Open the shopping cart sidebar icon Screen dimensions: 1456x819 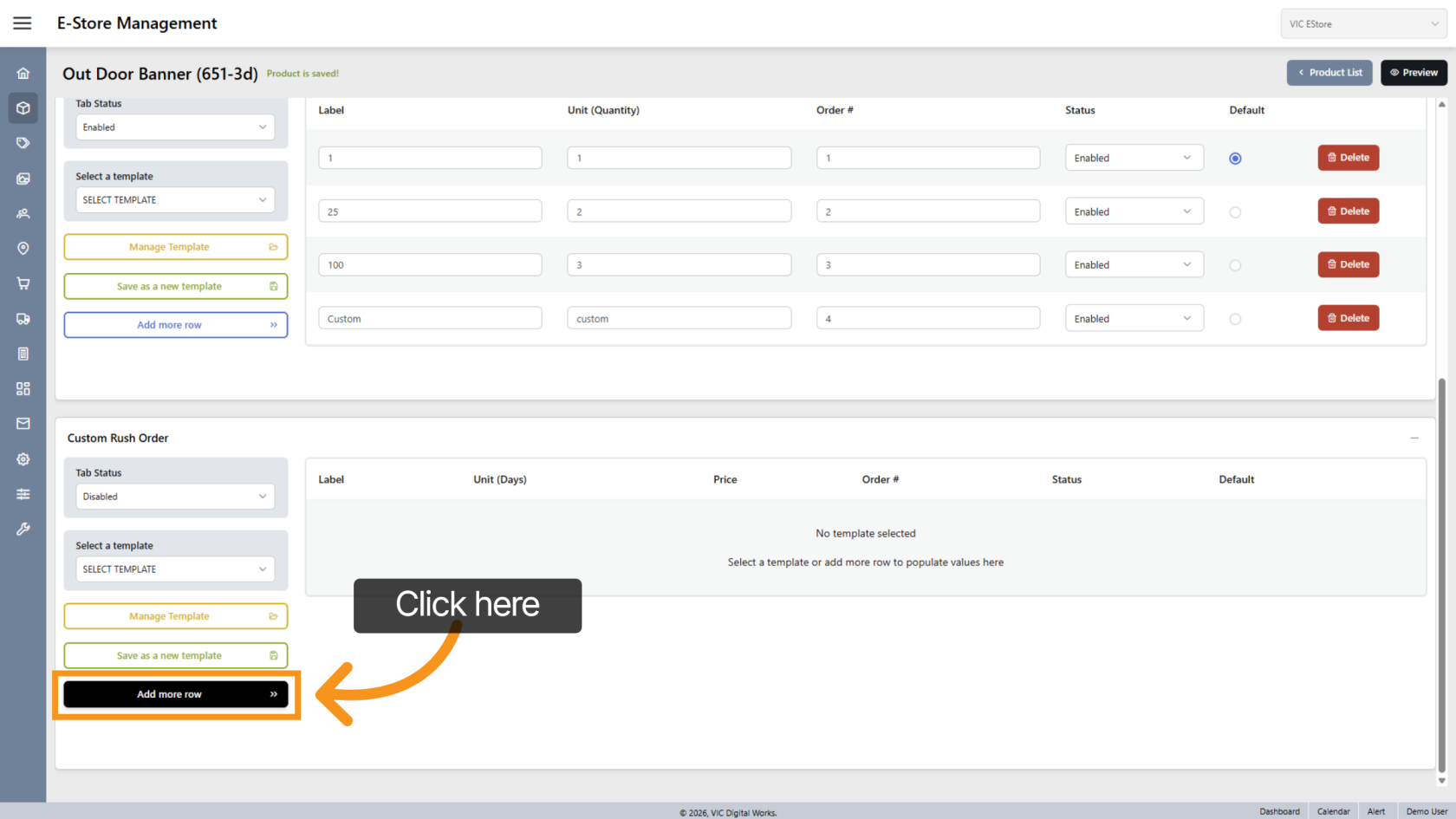click(x=23, y=283)
